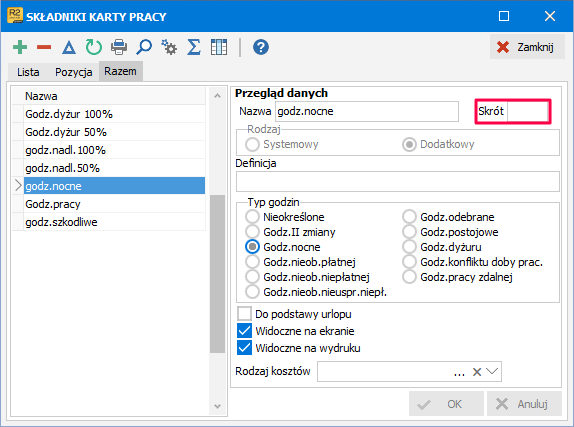Screen dimensions: 574x427
Task: Click the list's vertical scrollbar thumb
Action: (x=217, y=274)
